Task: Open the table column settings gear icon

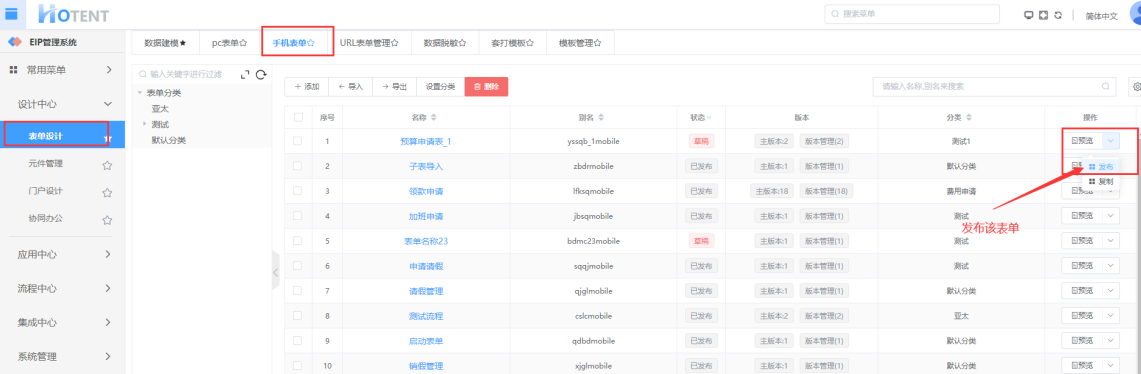Action: click(1136, 87)
